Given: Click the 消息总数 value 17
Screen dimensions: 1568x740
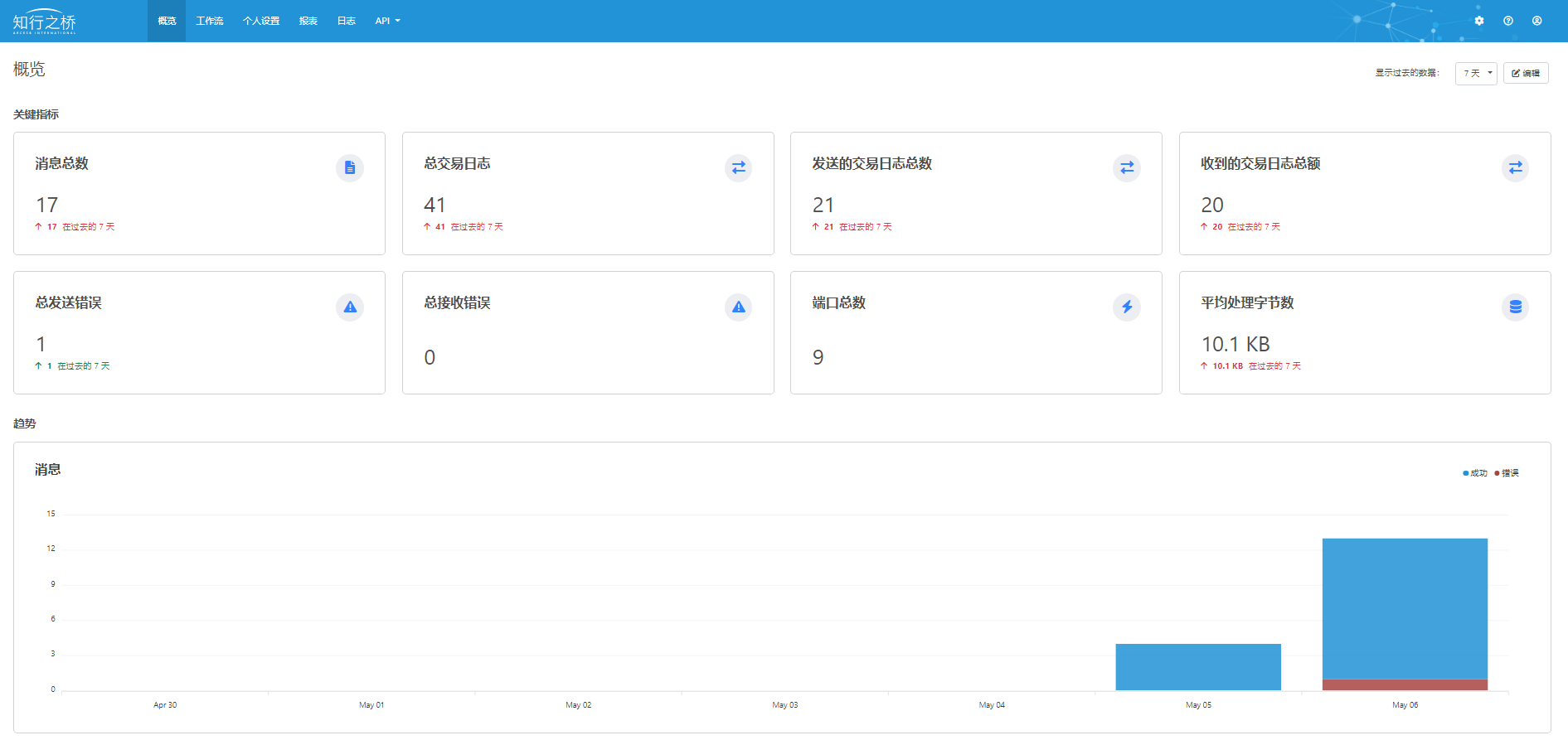Looking at the screenshot, I should (x=47, y=205).
